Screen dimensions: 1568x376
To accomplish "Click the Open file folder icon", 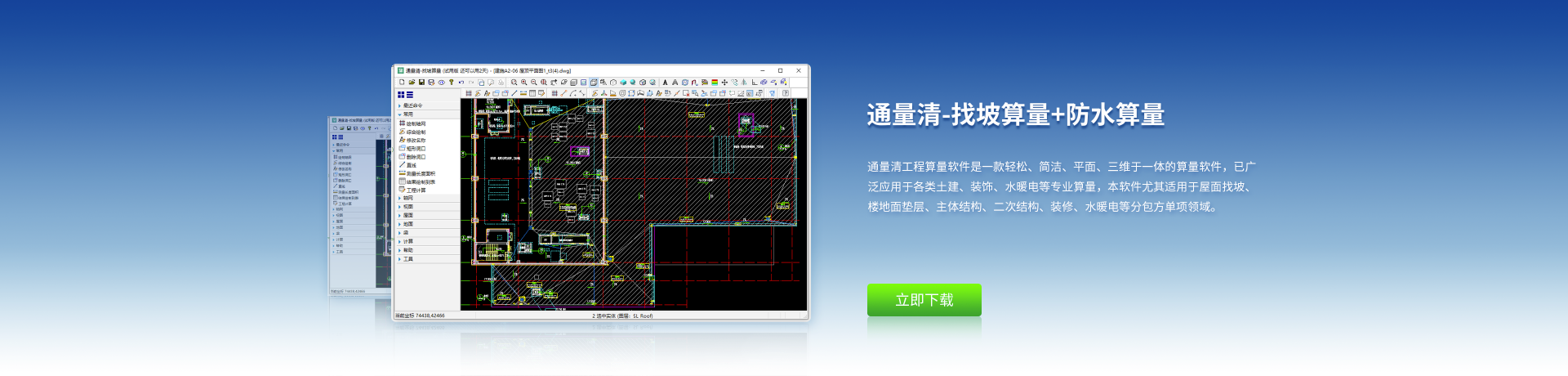I will pos(412,83).
